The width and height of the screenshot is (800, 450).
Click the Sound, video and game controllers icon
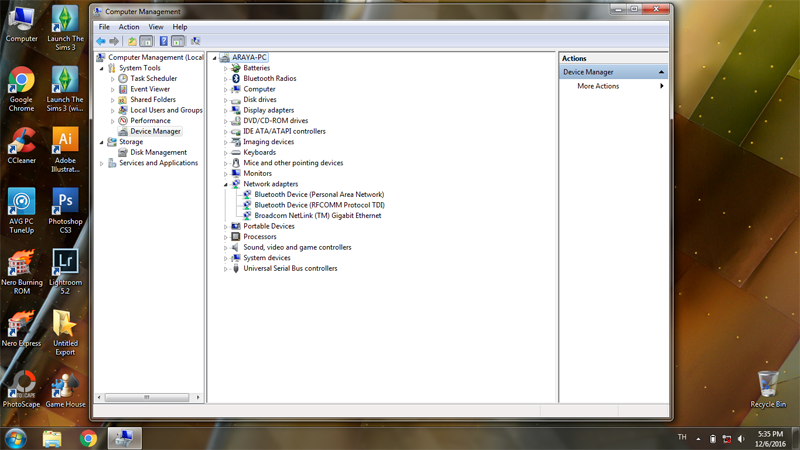[x=236, y=247]
